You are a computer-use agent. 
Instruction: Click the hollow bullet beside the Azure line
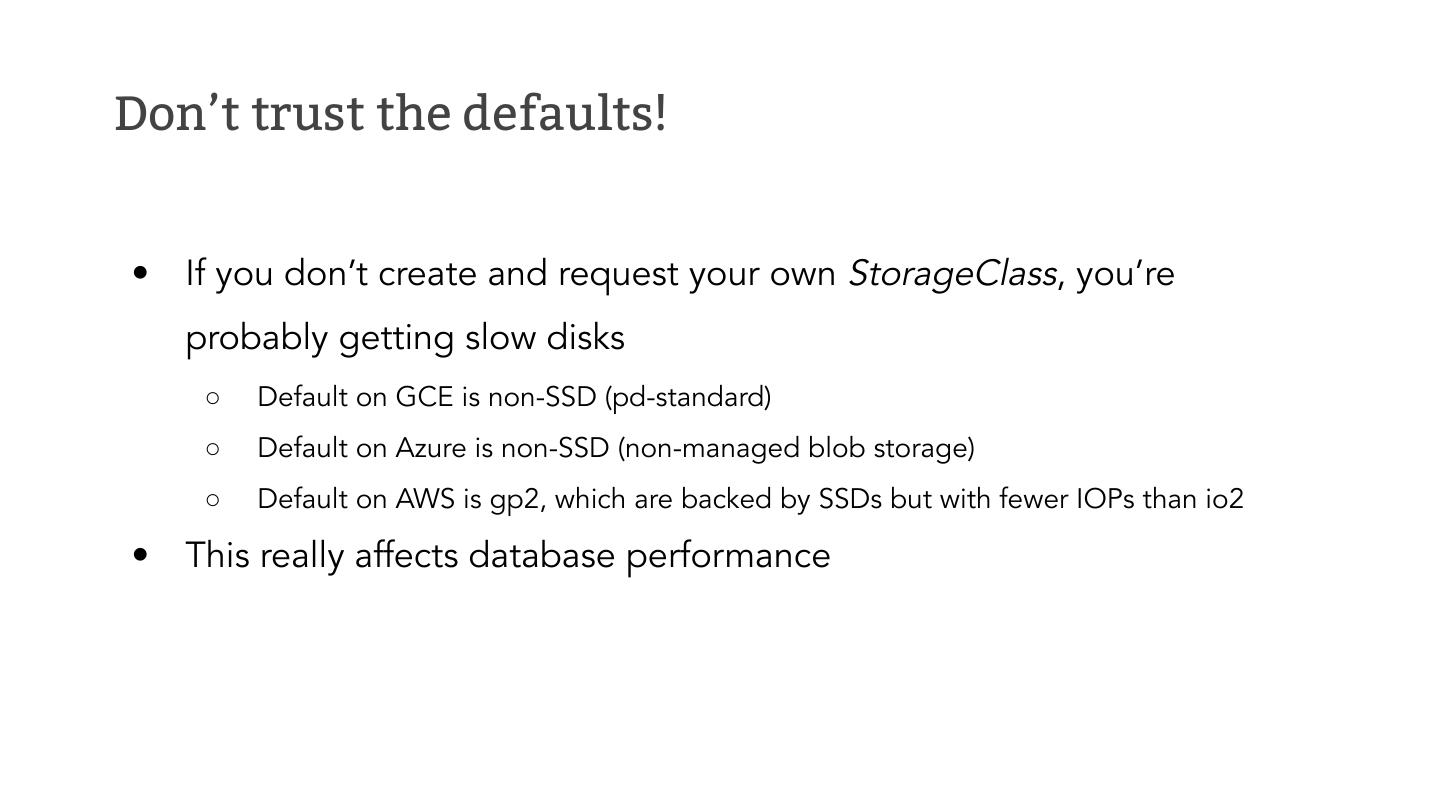coord(212,449)
